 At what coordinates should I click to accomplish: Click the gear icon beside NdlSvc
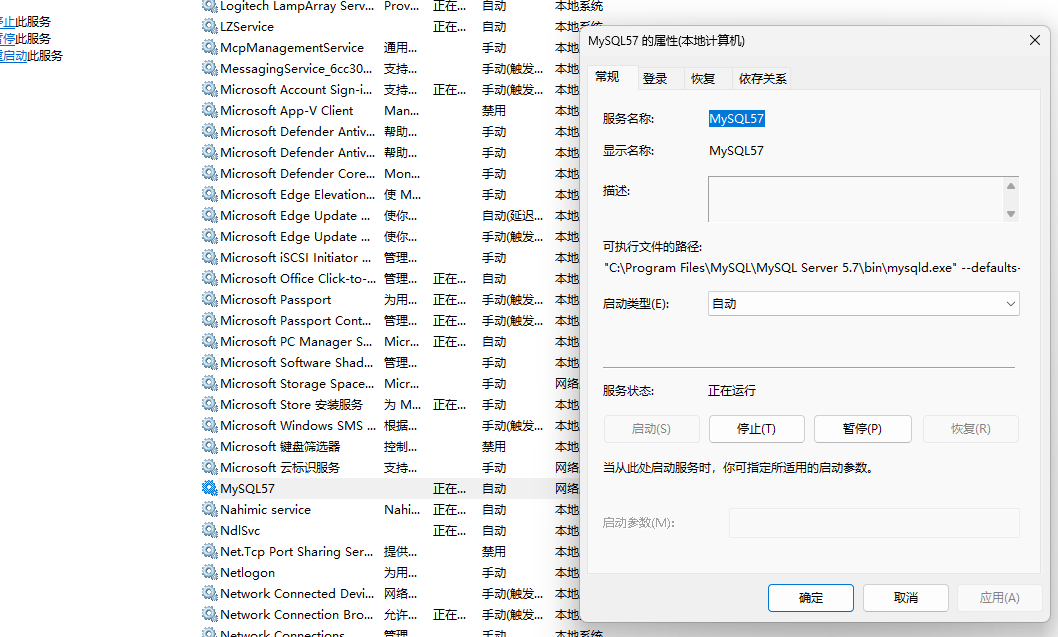[x=209, y=530]
